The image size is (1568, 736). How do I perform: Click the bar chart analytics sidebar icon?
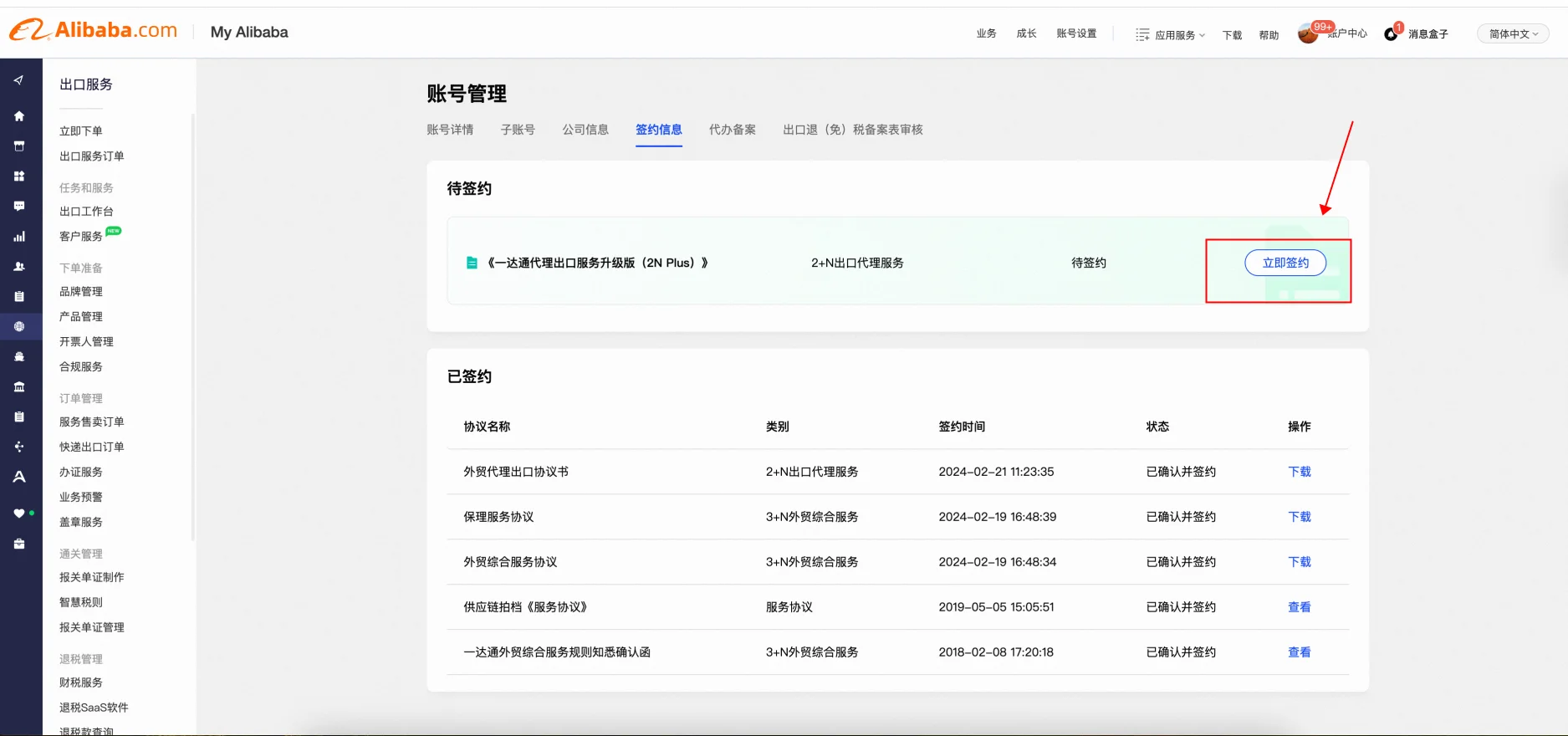click(19, 237)
